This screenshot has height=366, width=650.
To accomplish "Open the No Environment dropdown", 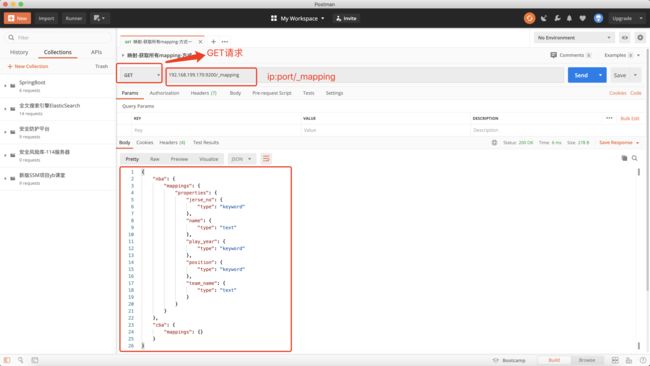I will [574, 38].
